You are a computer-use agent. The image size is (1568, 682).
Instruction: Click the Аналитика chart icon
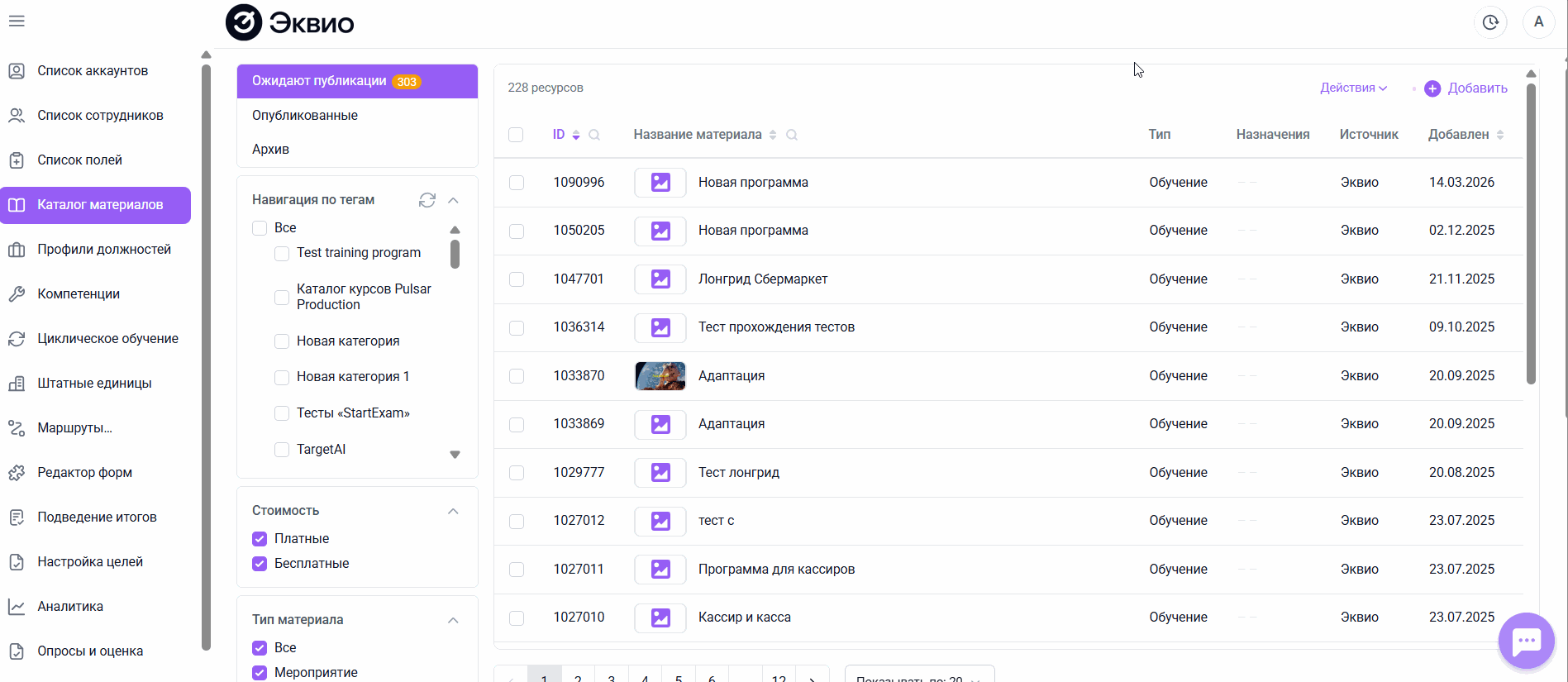point(17,607)
